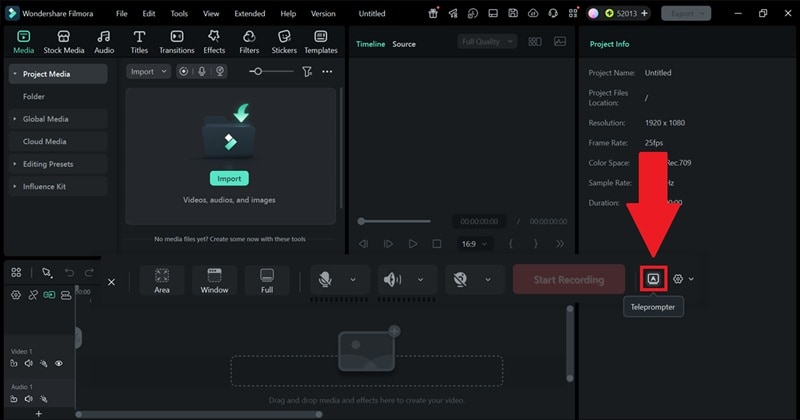Open the Full Quality dropdown
The width and height of the screenshot is (800, 420).
pyautogui.click(x=487, y=41)
